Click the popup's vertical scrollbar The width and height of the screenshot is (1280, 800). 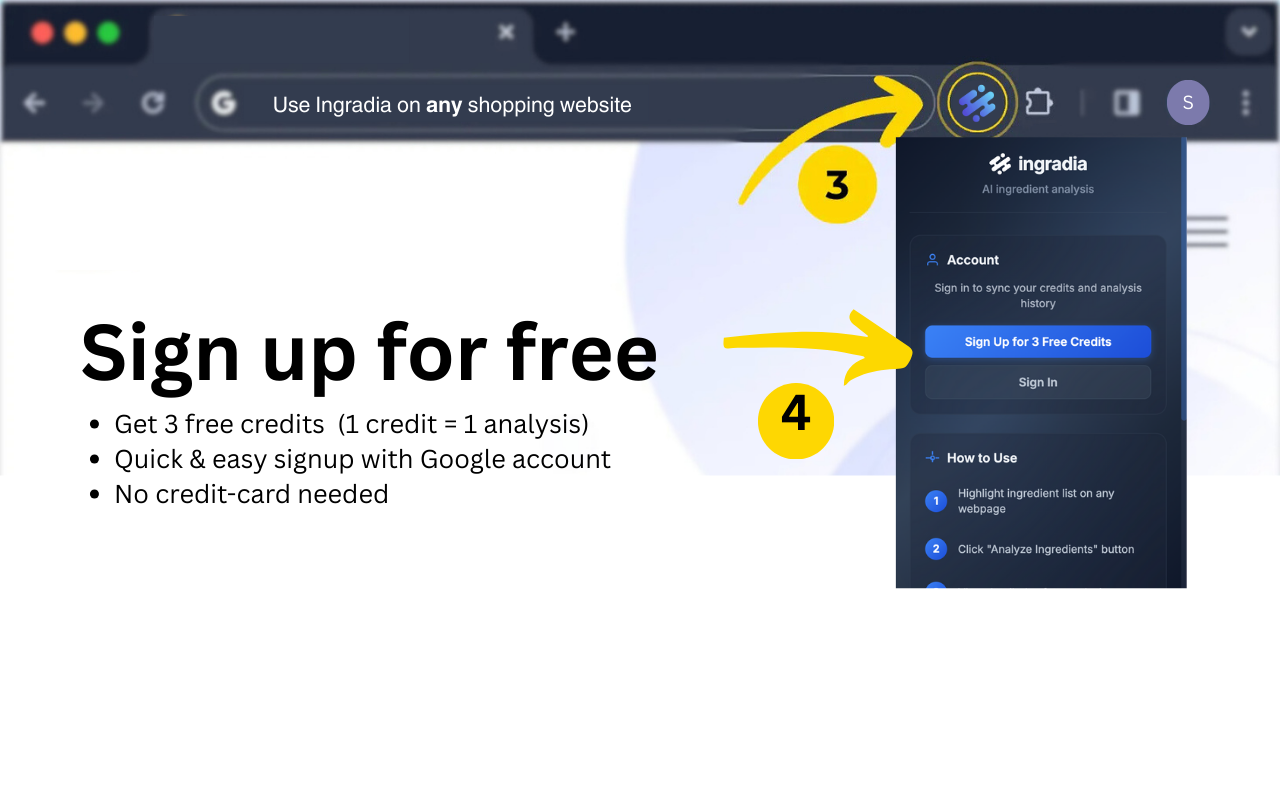[x=1184, y=280]
